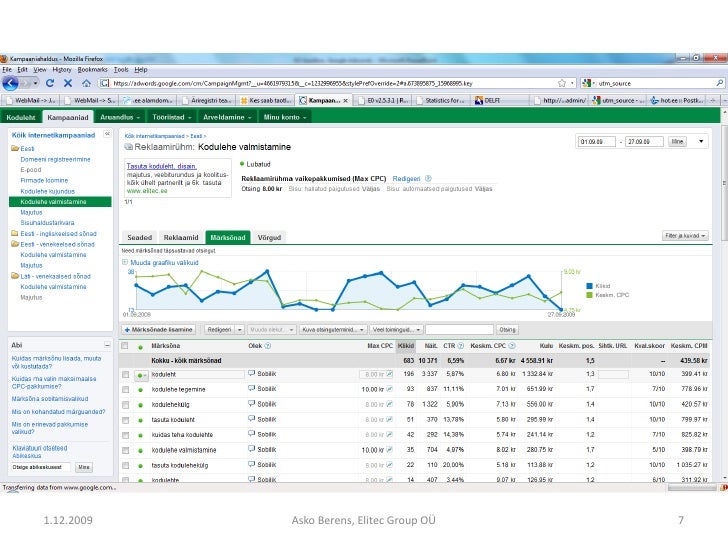Click the start date field 01.09.09
This screenshot has width=728, height=546.
tap(598, 143)
